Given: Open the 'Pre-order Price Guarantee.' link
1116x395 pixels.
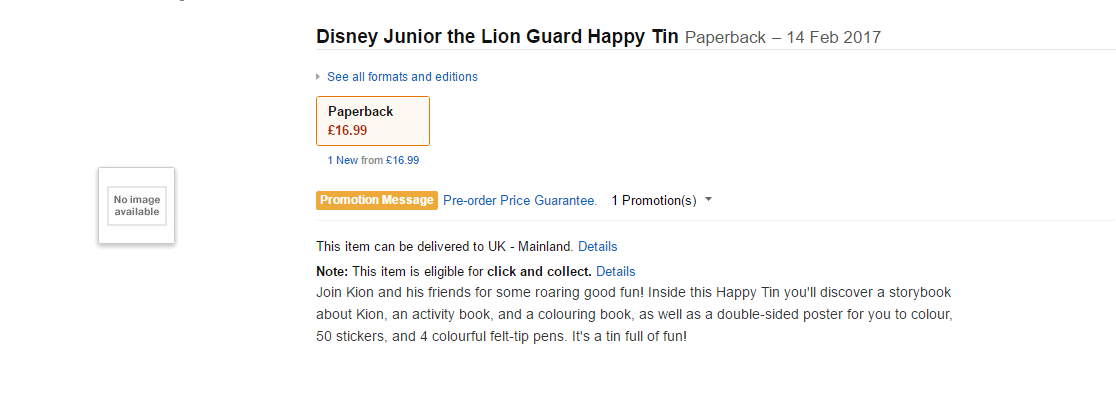Looking at the screenshot, I should (x=520, y=201).
